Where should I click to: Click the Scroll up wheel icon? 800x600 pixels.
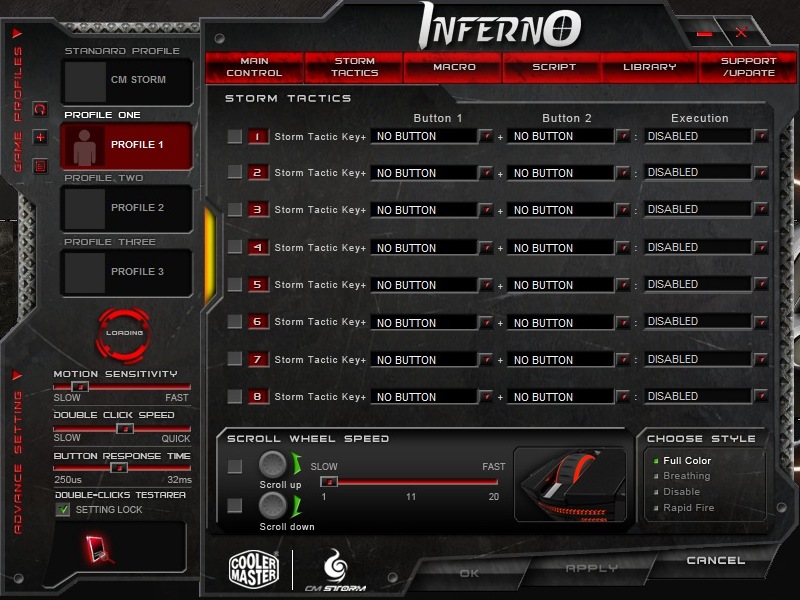272,464
